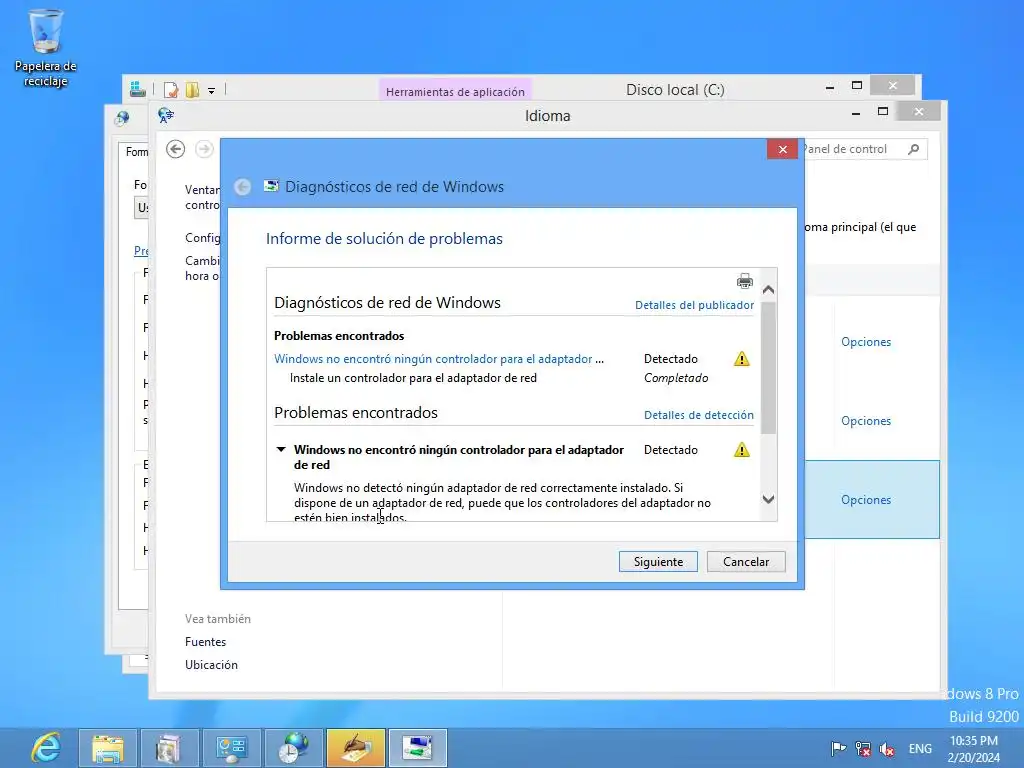Open the Recycle Bin on the desktop
Viewport: 1024px width, 768px height.
46,46
